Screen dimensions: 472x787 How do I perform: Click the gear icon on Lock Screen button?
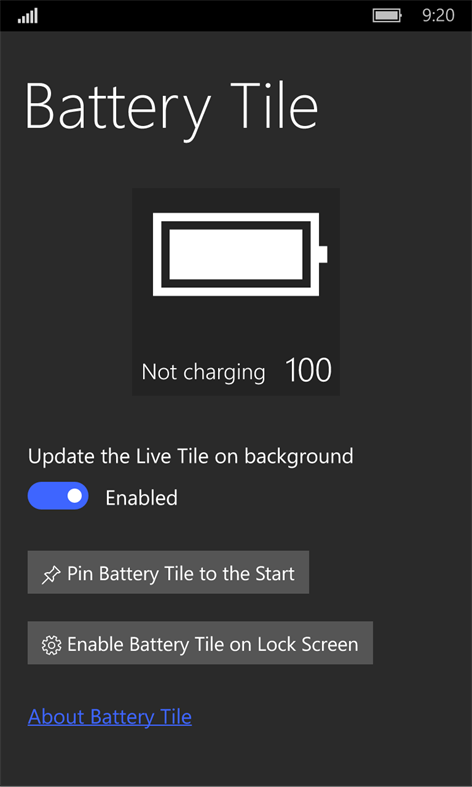tap(51, 645)
